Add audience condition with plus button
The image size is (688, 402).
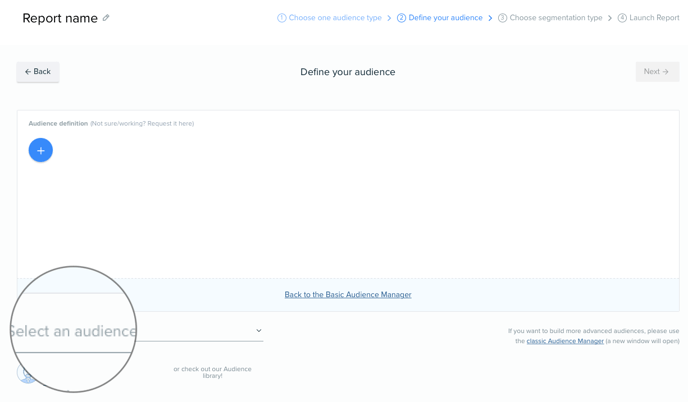(x=41, y=151)
